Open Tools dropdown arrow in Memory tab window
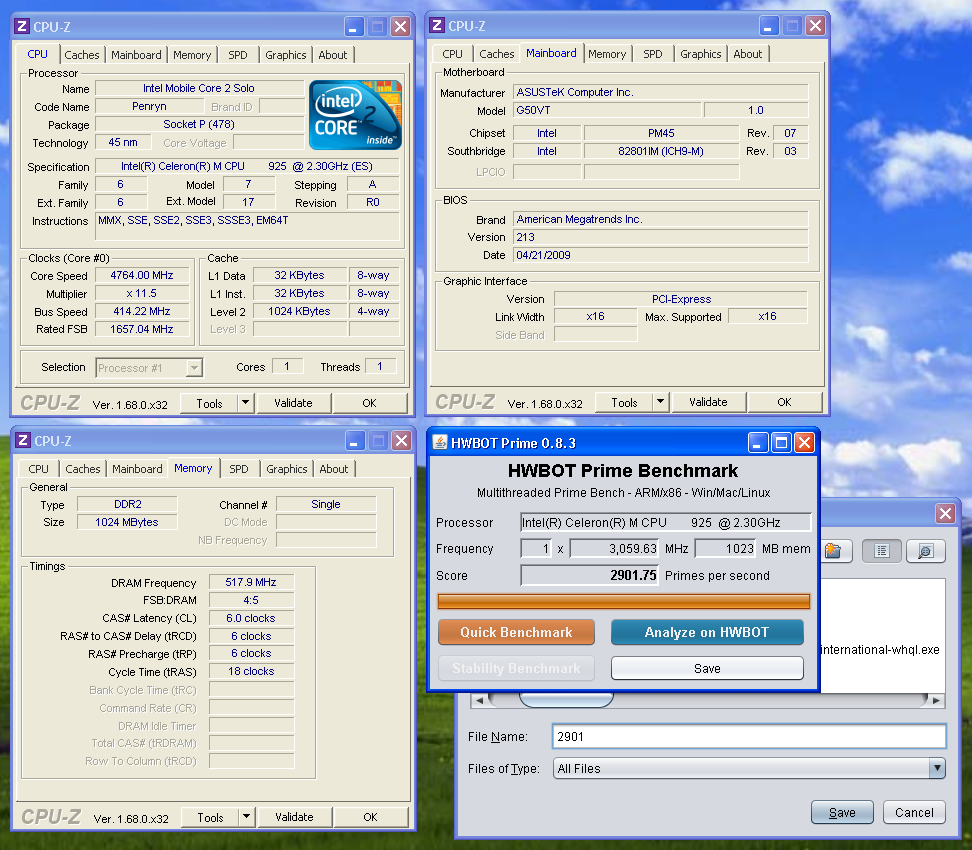 246,817
